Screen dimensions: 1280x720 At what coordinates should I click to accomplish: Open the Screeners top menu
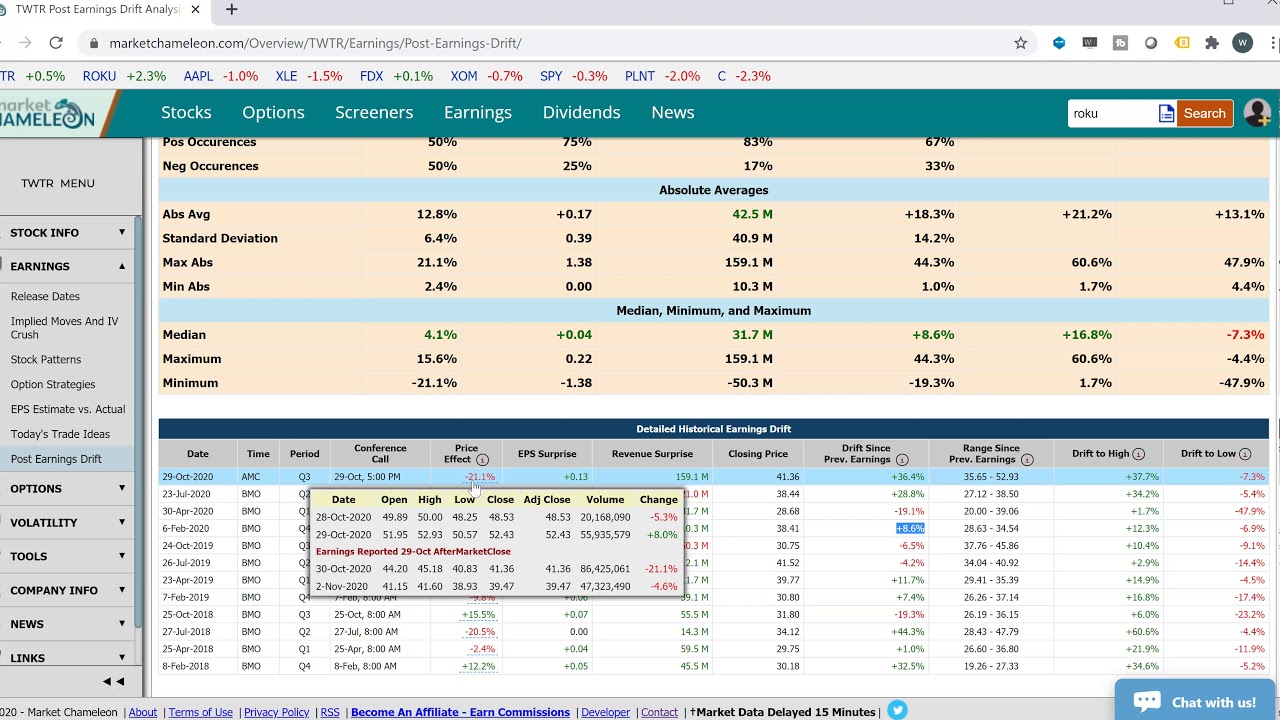pyautogui.click(x=374, y=113)
